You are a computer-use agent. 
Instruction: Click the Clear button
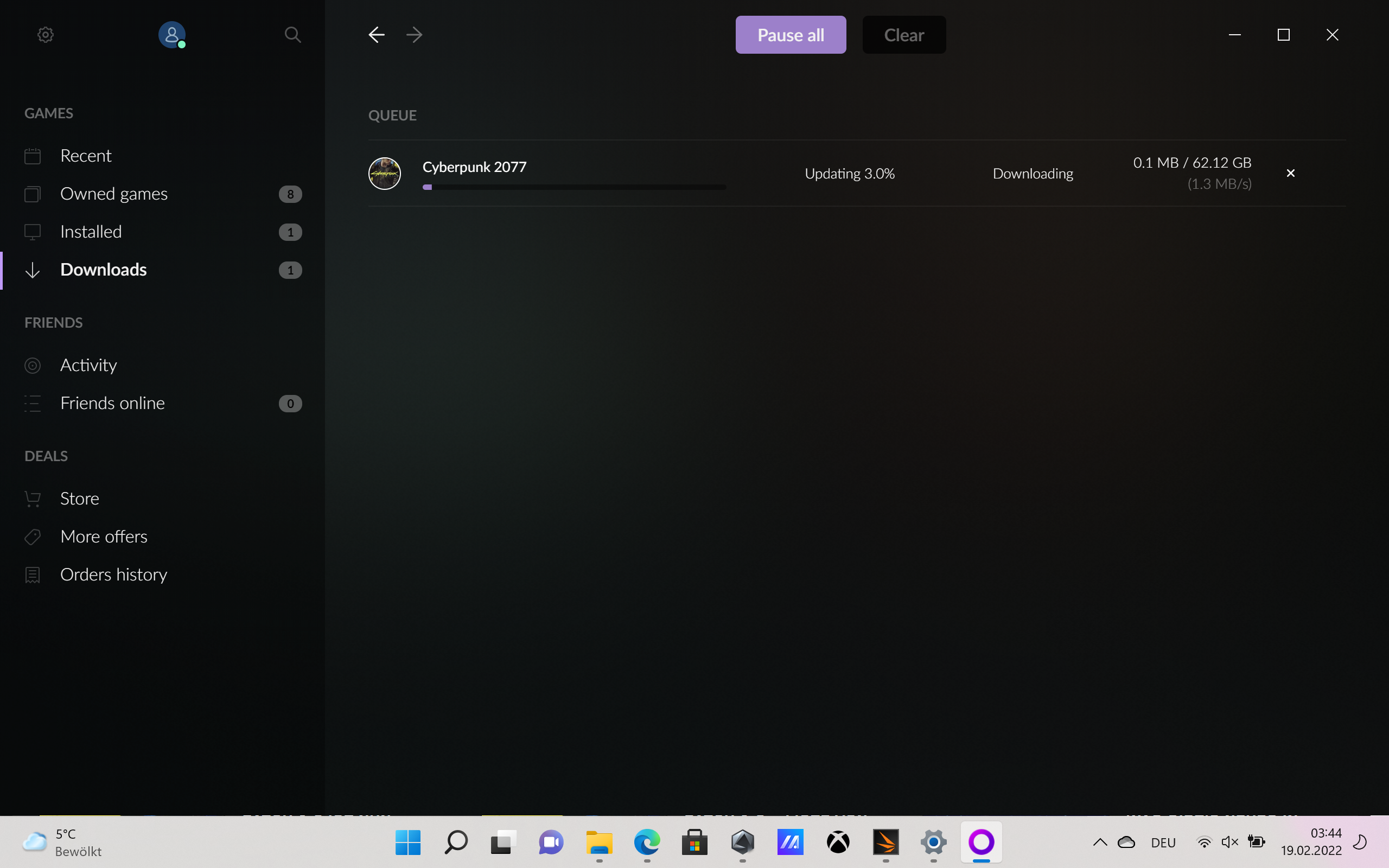pos(904,34)
